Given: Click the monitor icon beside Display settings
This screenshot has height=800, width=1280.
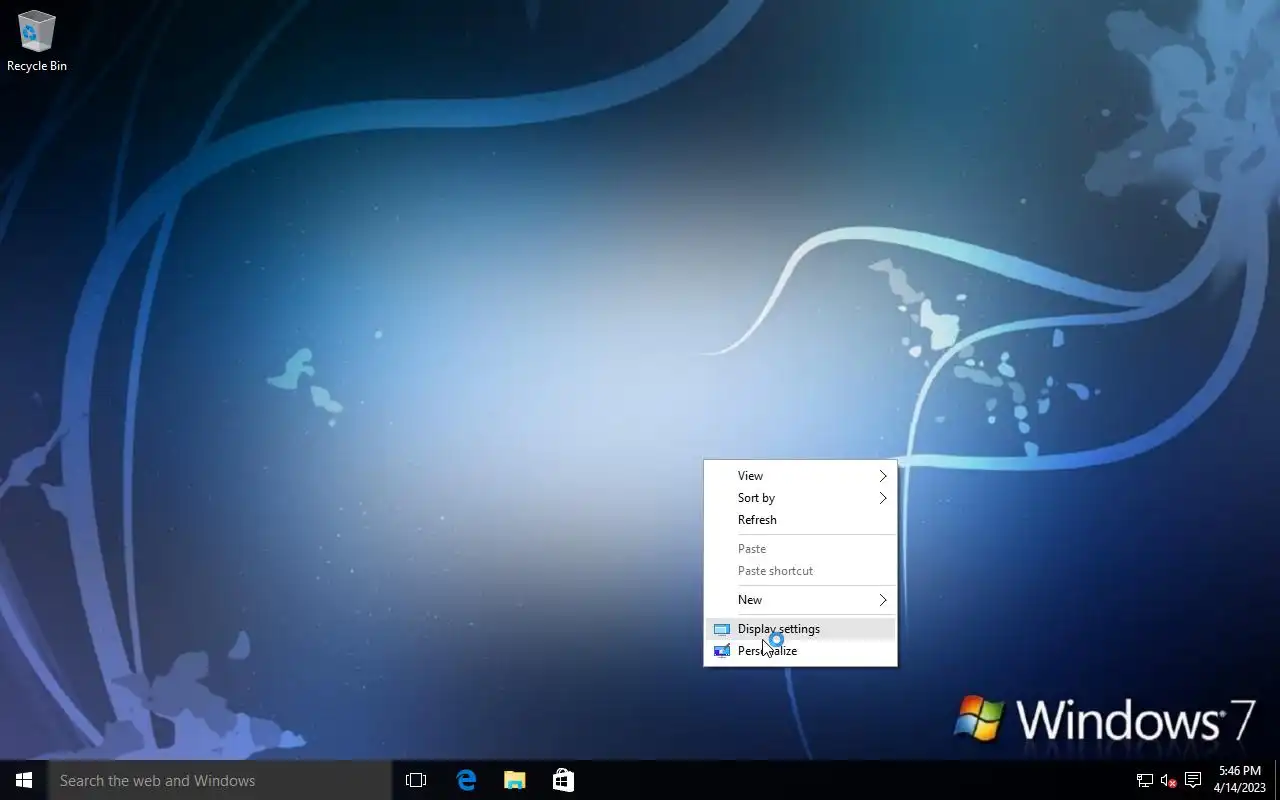Looking at the screenshot, I should click(x=722, y=629).
